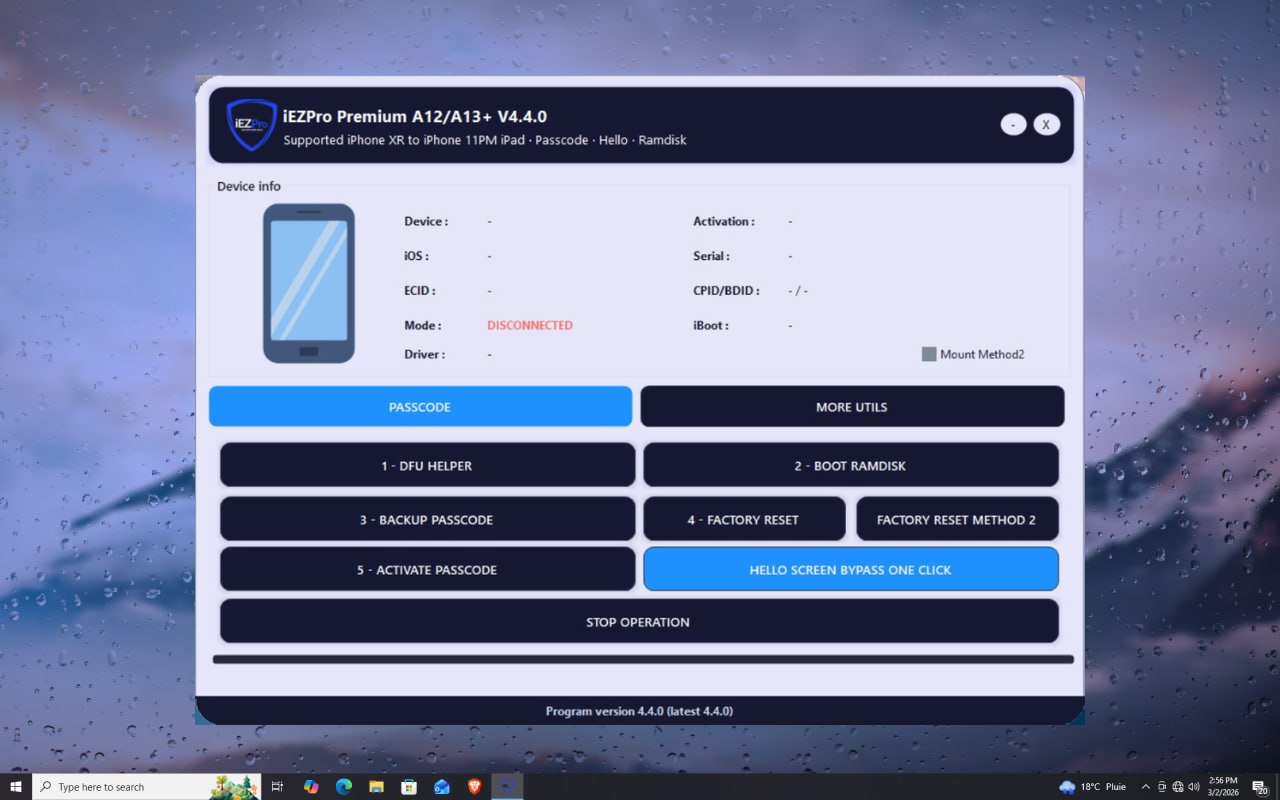Open Brave browser from the taskbar
1280x800 pixels.
[x=474, y=787]
